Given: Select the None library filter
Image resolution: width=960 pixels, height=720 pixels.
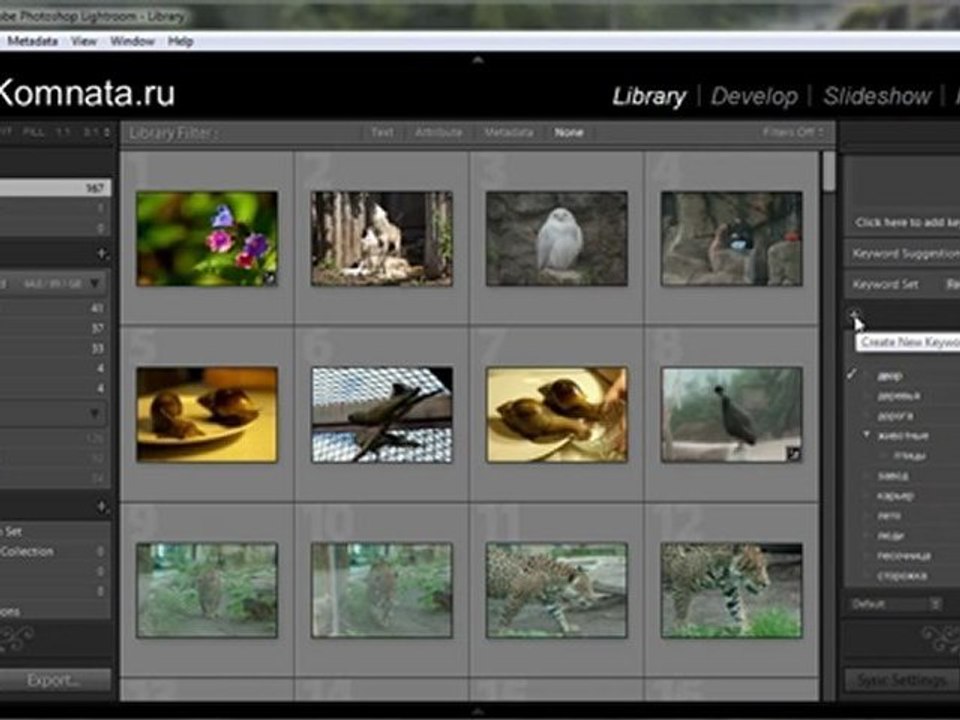Looking at the screenshot, I should [x=569, y=132].
